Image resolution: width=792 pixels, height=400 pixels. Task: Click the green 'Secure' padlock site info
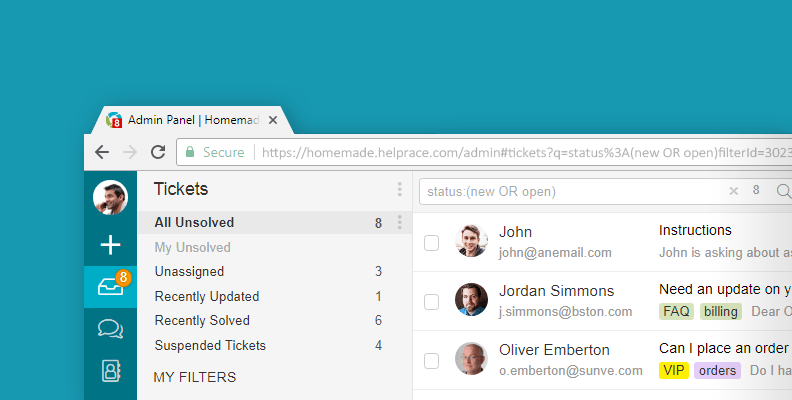215,152
